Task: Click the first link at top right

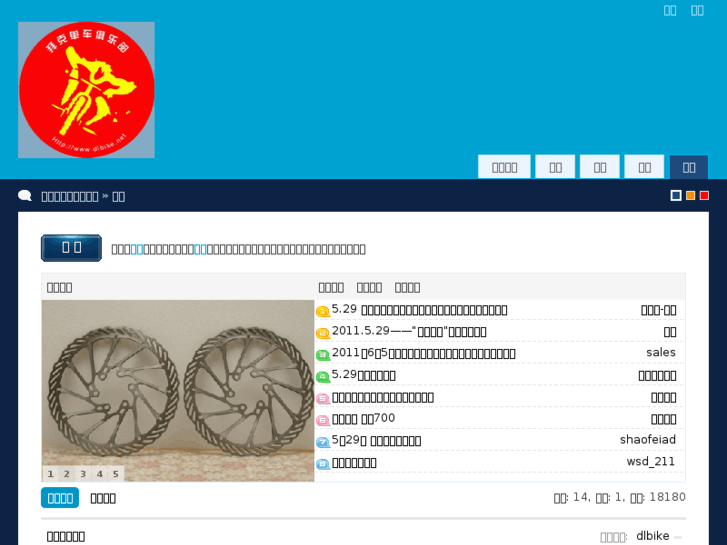Action: 670,10
